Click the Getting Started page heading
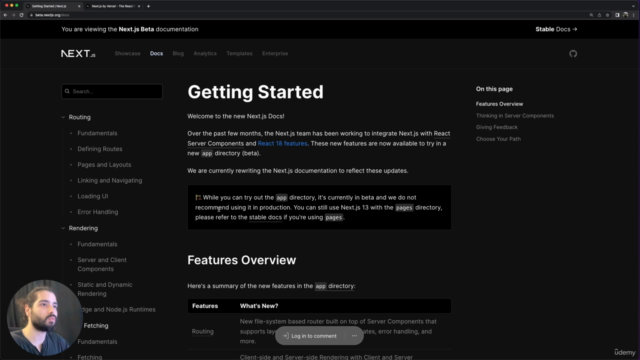Screen dimensions: 640x360 point(256,92)
